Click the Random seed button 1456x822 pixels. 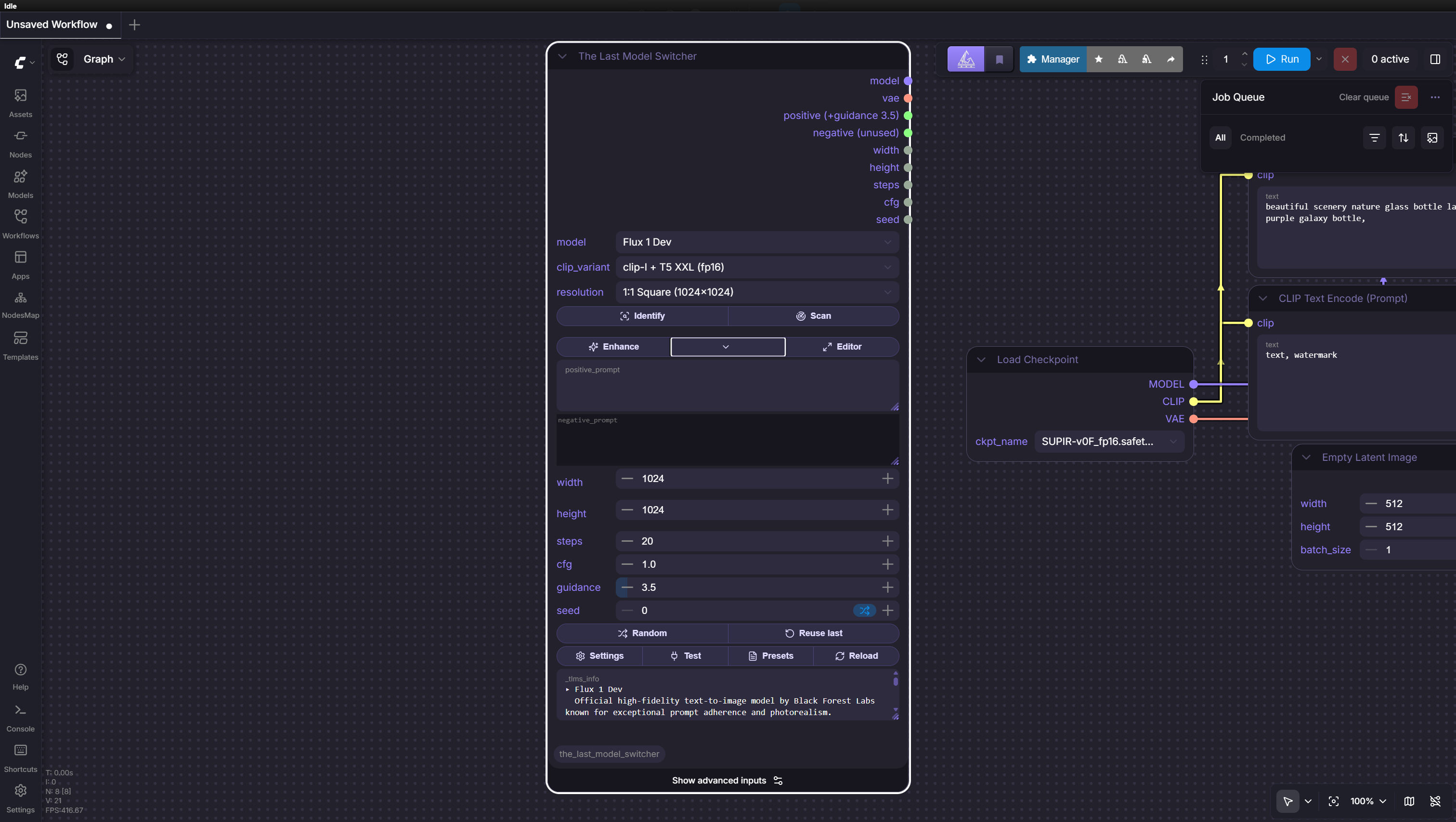(x=642, y=633)
